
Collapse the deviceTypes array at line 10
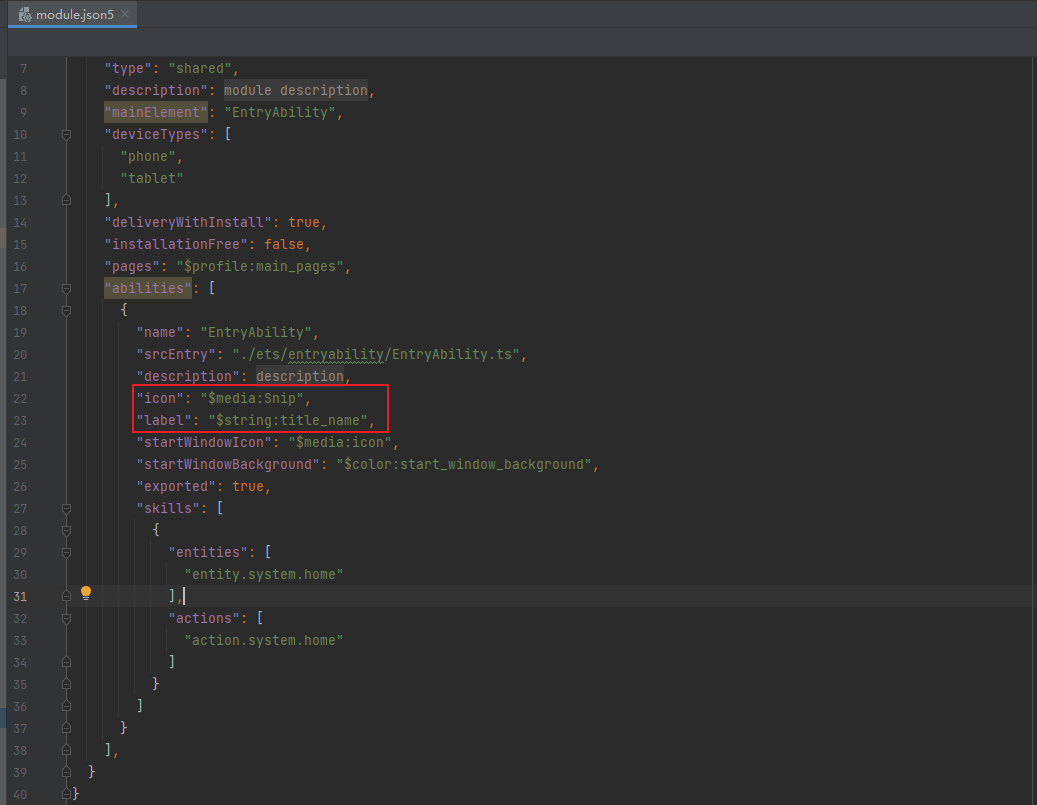coord(66,134)
